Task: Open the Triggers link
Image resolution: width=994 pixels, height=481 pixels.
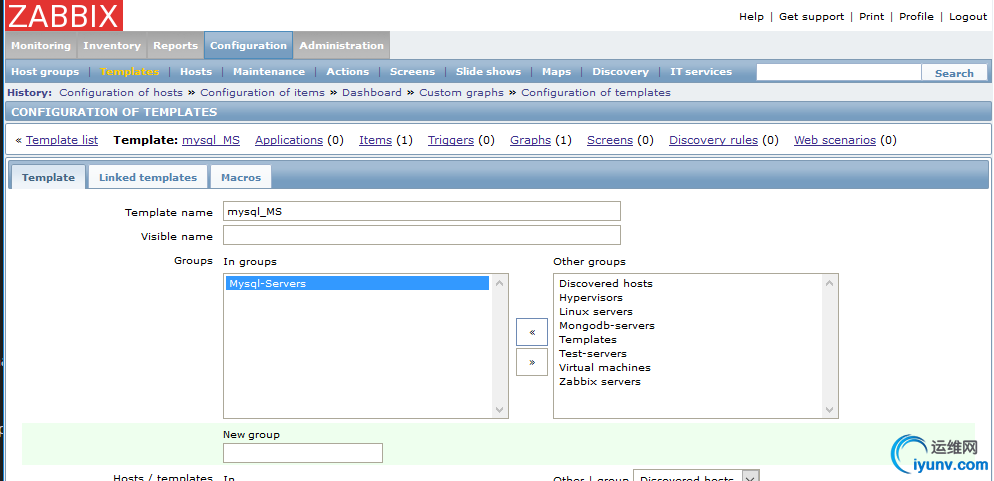Action: pos(451,140)
